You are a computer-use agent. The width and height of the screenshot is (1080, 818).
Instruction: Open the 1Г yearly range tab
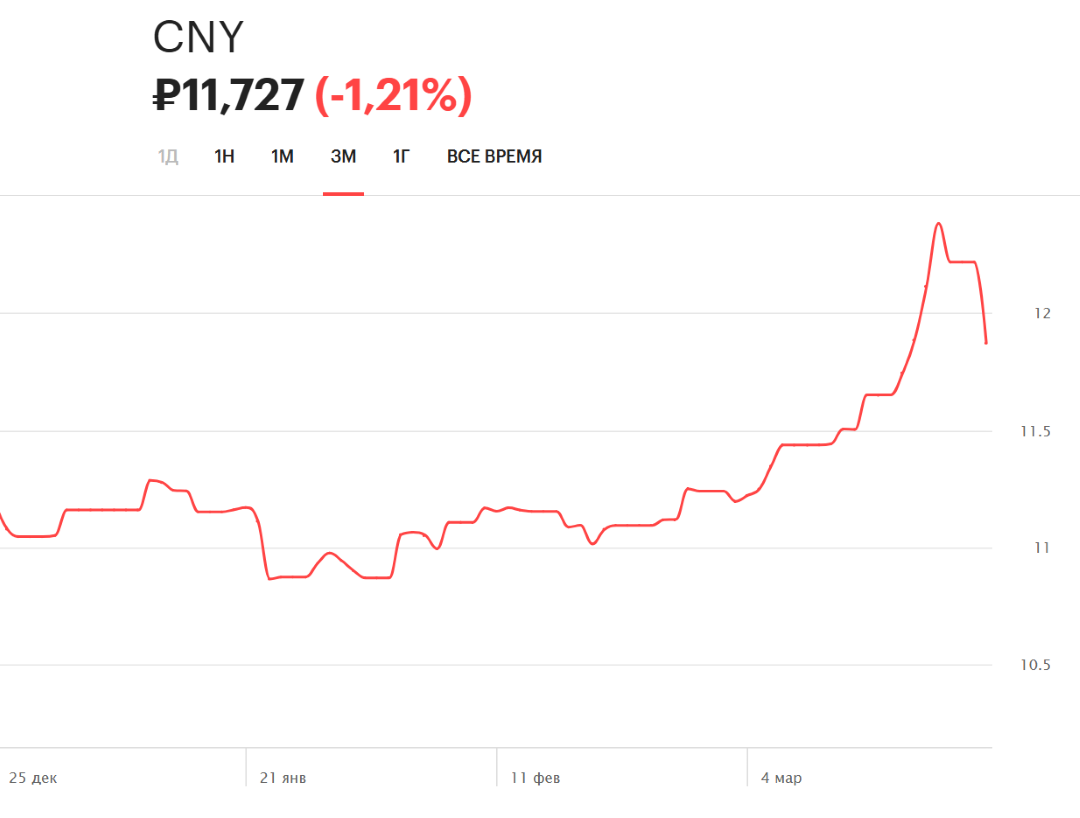(401, 157)
